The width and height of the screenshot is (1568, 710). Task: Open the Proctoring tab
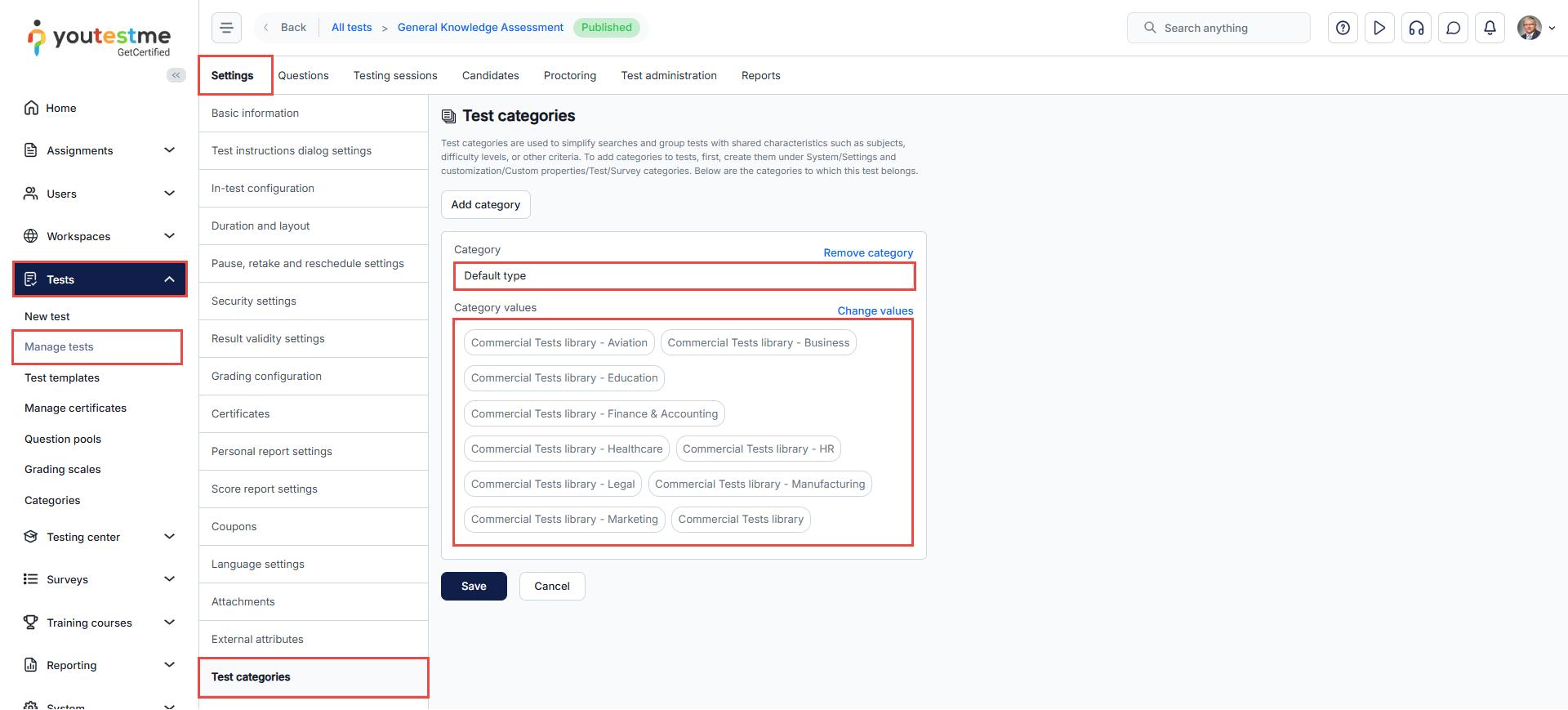click(569, 76)
